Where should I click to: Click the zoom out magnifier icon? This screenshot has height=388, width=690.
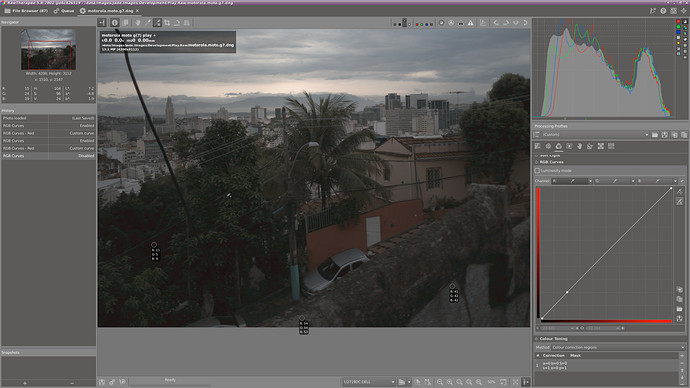(x=440, y=382)
